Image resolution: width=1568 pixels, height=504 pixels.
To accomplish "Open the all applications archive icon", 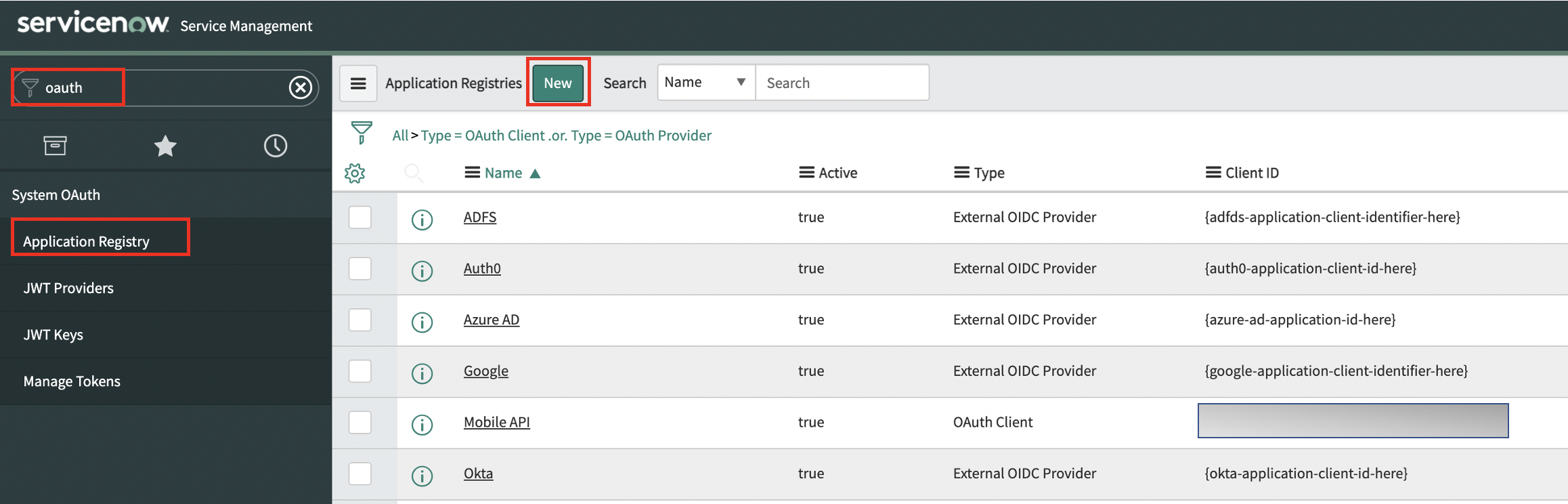I will point(55,146).
